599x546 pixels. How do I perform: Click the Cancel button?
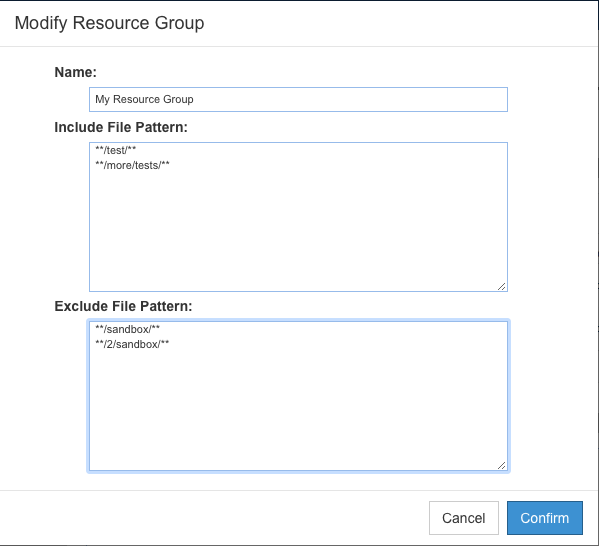pyautogui.click(x=464, y=518)
